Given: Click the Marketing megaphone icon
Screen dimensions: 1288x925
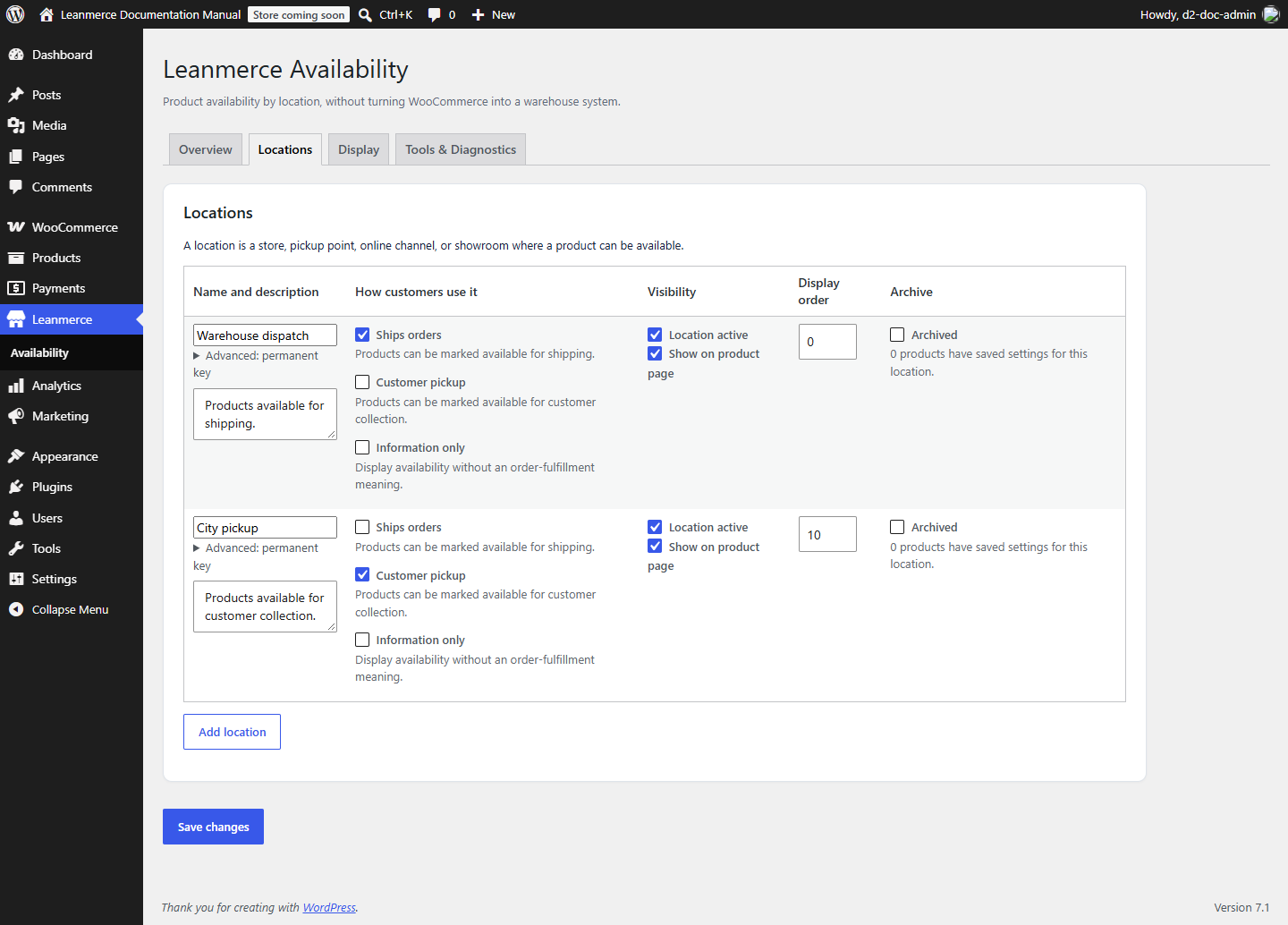Looking at the screenshot, I should tap(16, 416).
